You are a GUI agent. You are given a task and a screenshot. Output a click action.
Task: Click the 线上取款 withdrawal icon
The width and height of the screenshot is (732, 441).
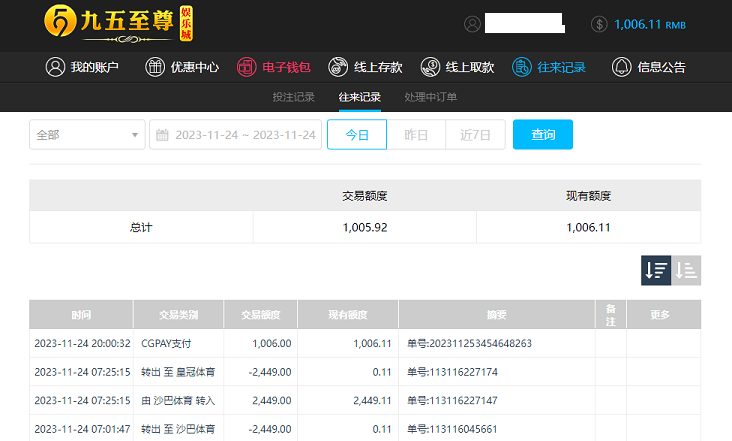tap(430, 67)
